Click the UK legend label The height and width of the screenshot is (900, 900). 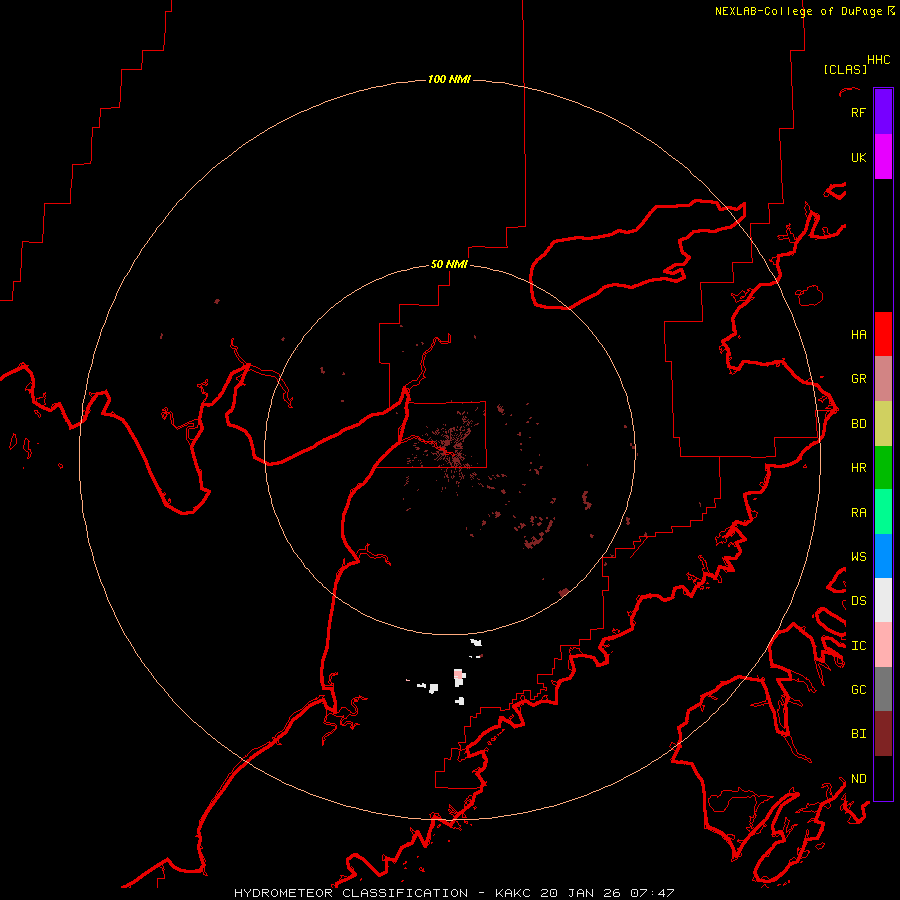pyautogui.click(x=858, y=157)
